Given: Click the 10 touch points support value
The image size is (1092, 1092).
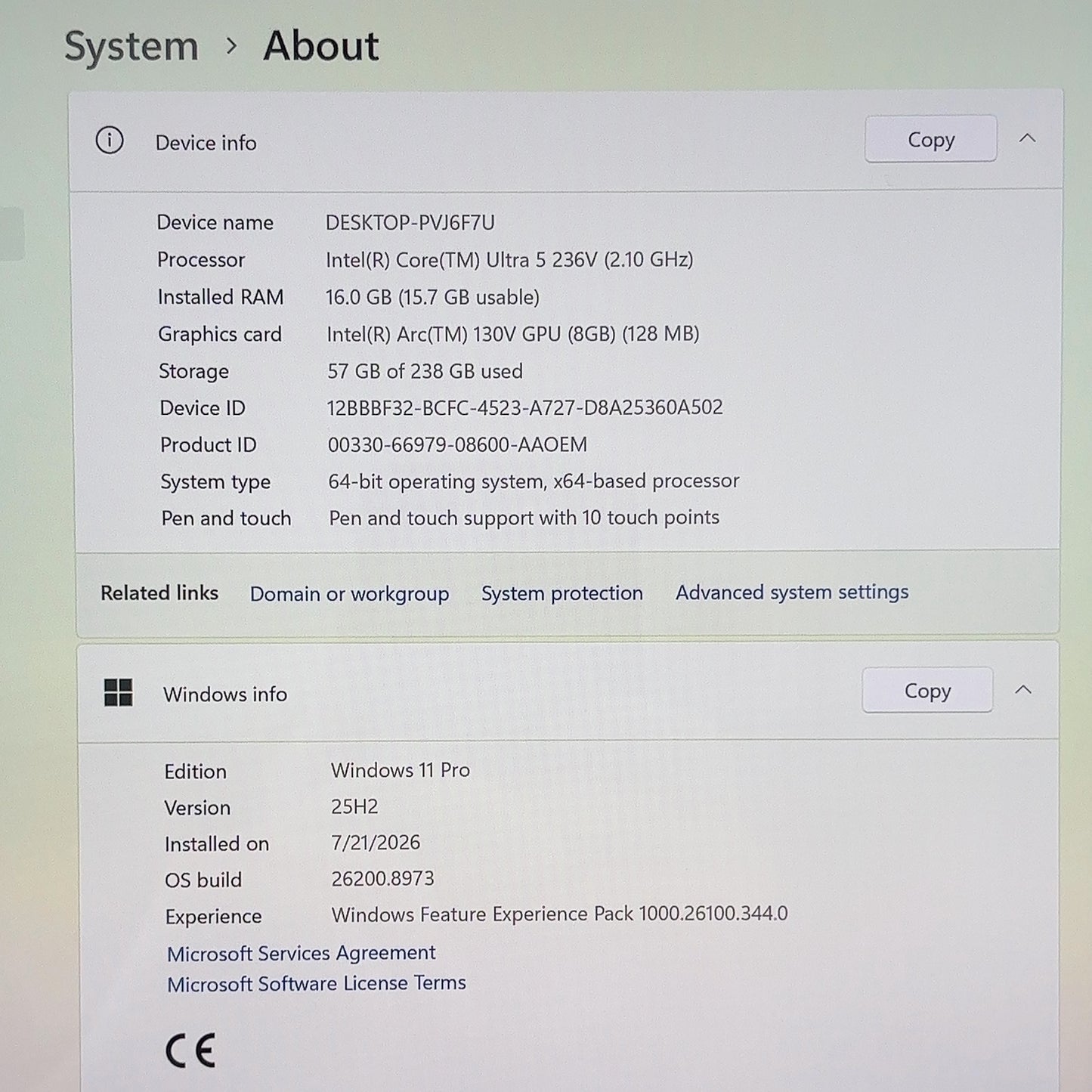Looking at the screenshot, I should [x=524, y=518].
